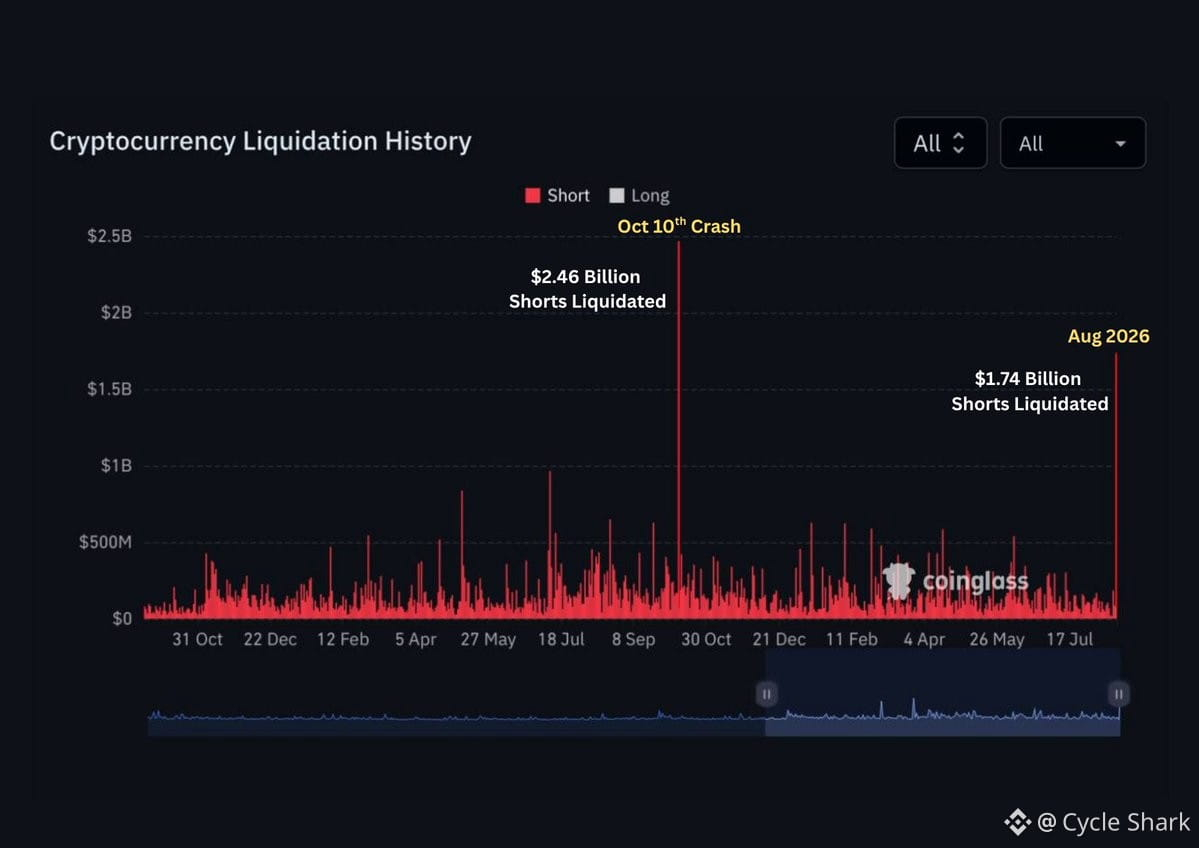Click the $2B y-axis label

116,313
